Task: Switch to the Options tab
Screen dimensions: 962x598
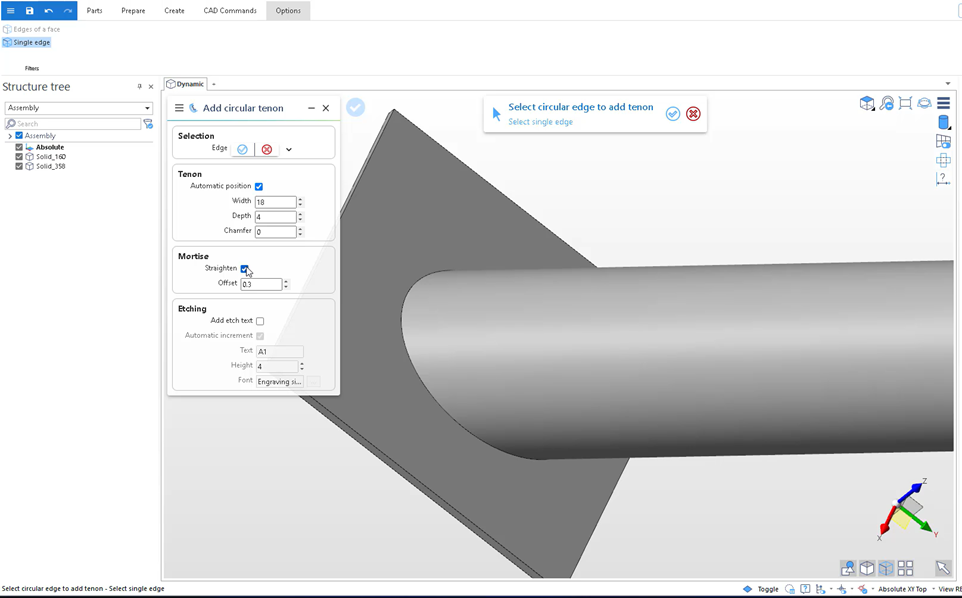Action: point(288,10)
